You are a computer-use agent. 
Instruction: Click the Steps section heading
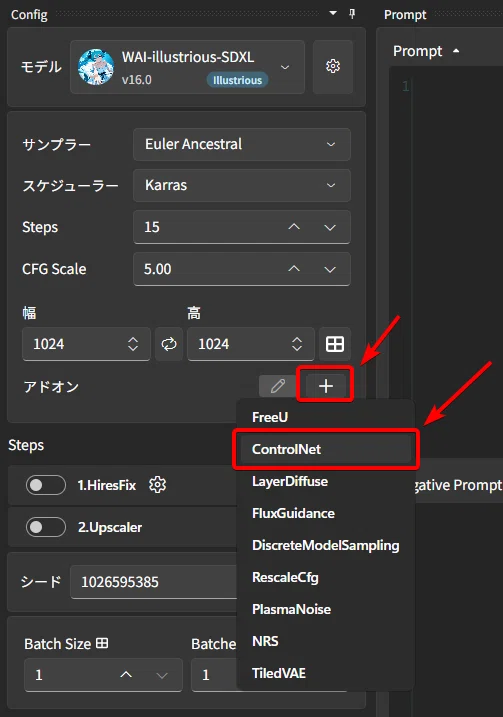tap(26, 445)
